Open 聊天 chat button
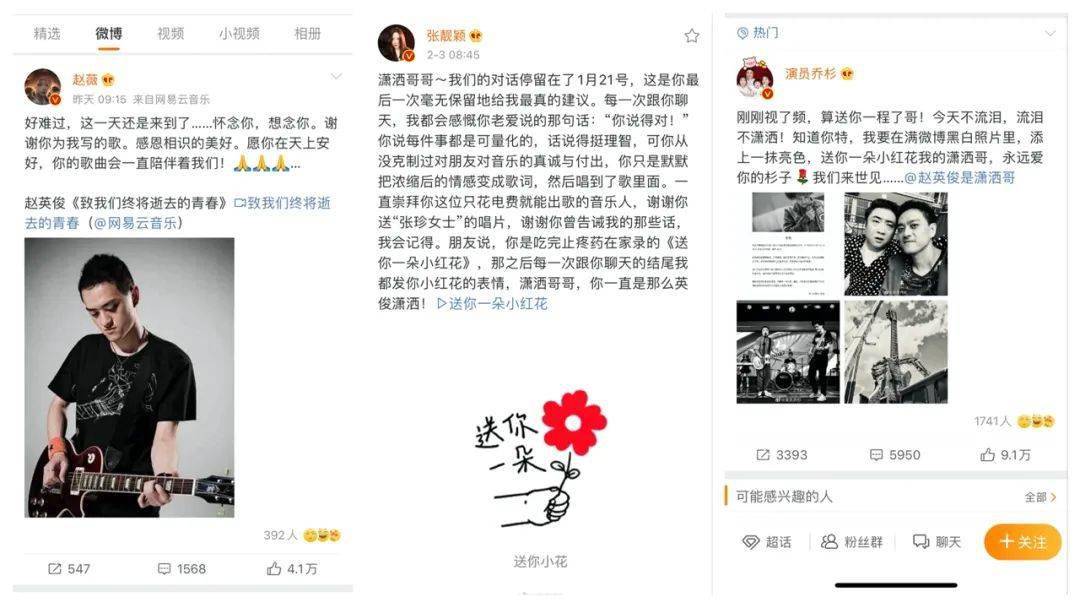The image size is (1080, 608). pyautogui.click(x=937, y=542)
